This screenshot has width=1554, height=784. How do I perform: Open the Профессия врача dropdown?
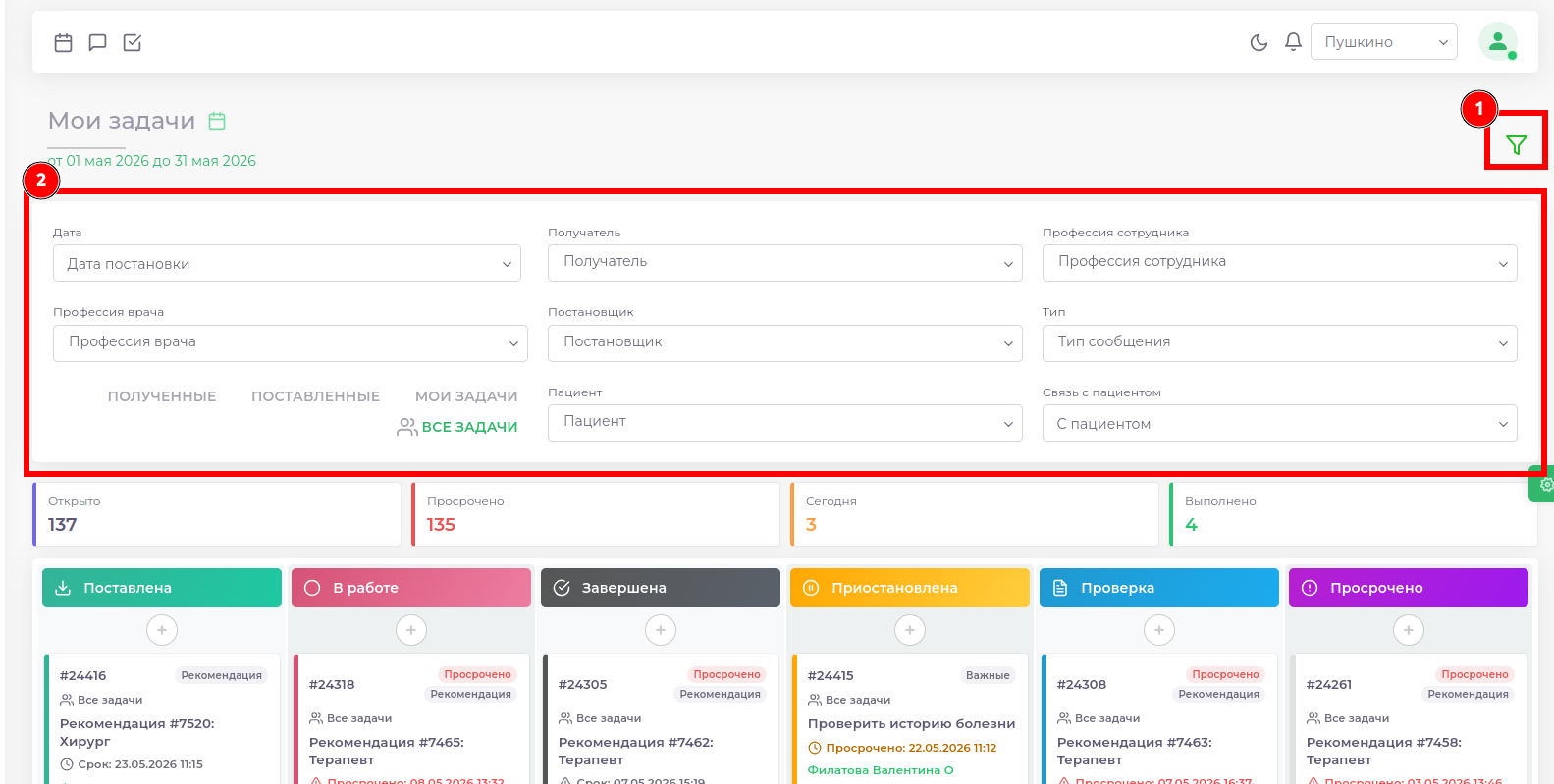point(291,342)
